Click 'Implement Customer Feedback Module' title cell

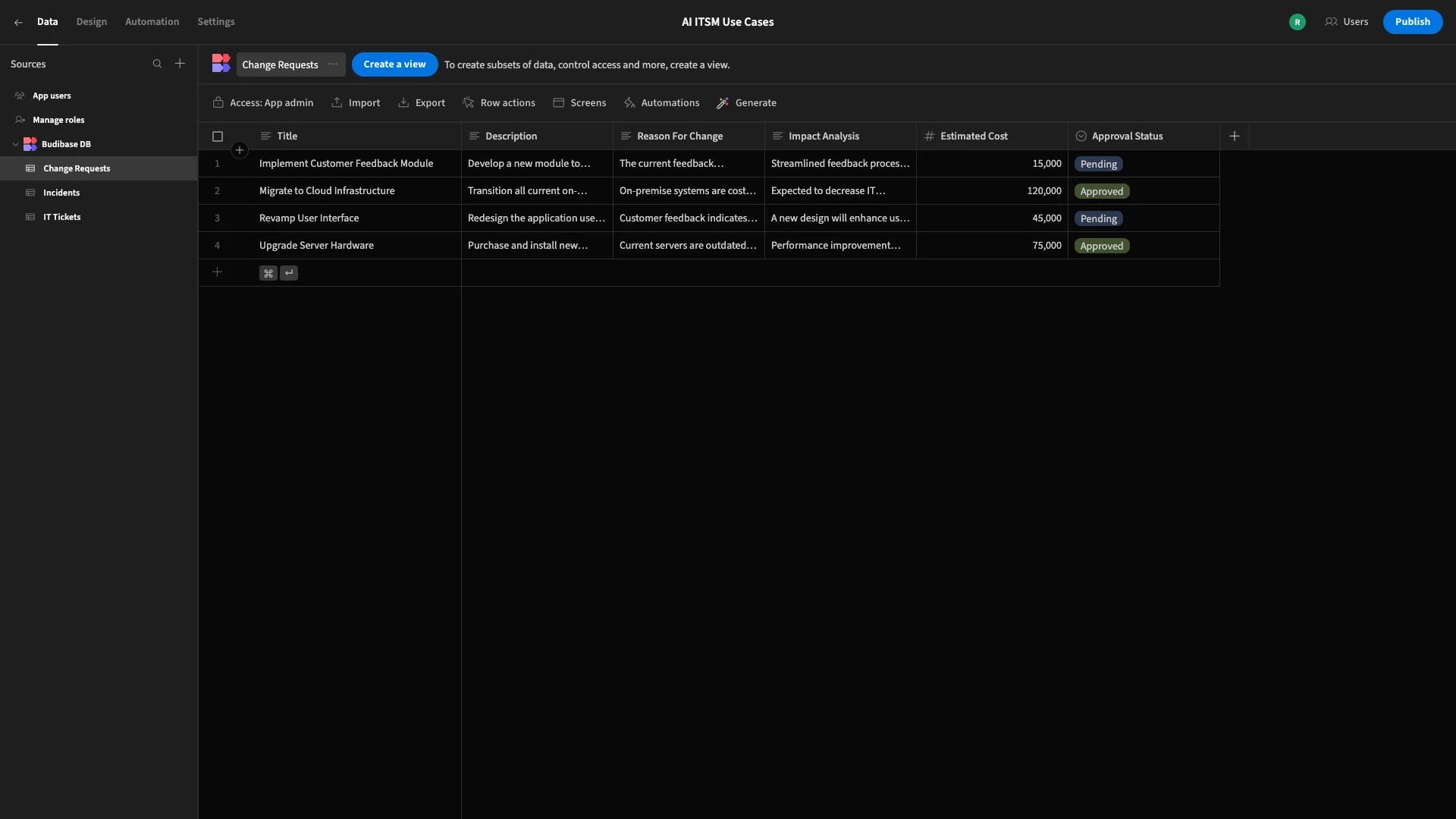pos(357,164)
